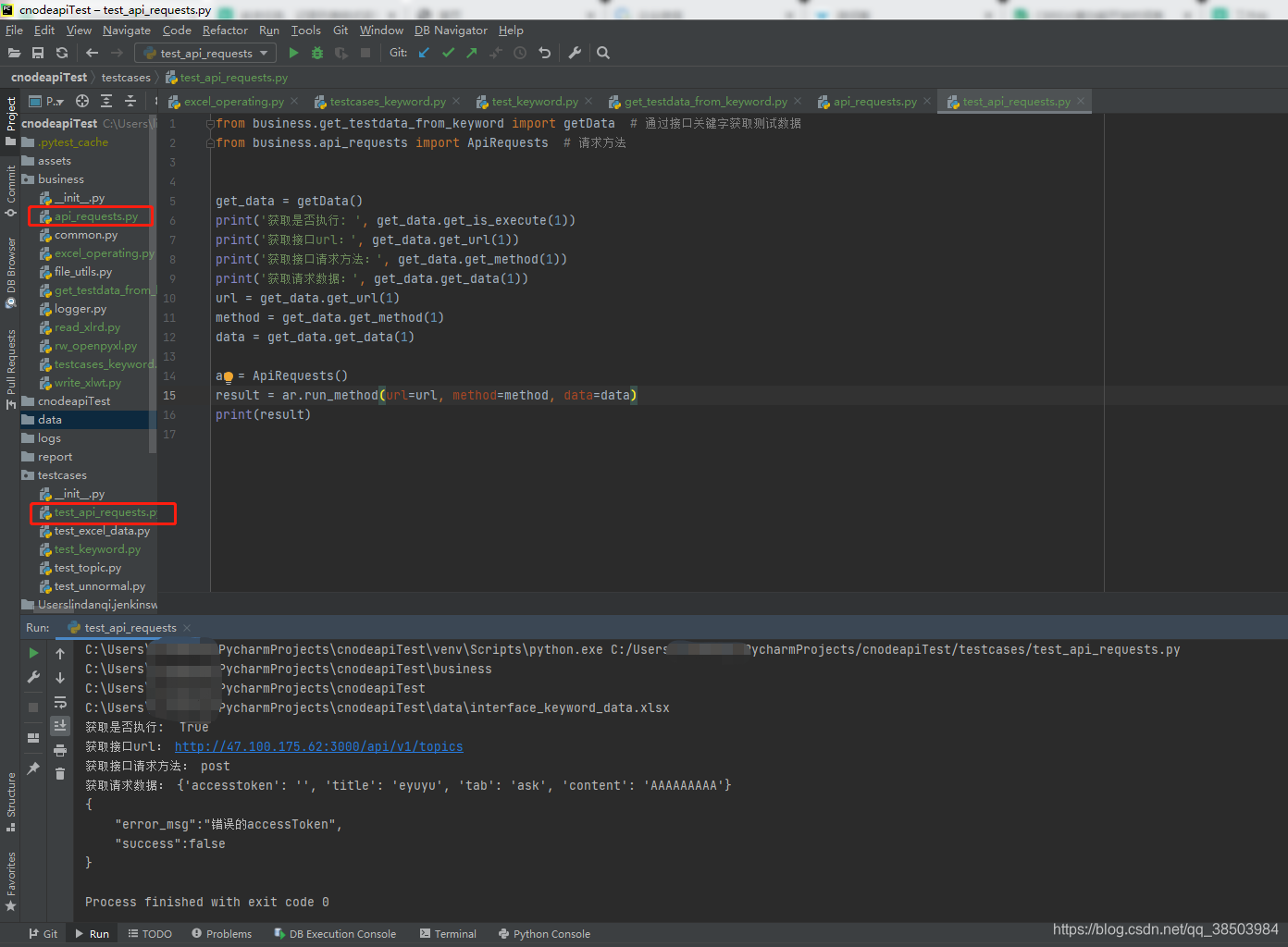
Task: Click Git Commit green checkmark icon
Action: (x=448, y=53)
